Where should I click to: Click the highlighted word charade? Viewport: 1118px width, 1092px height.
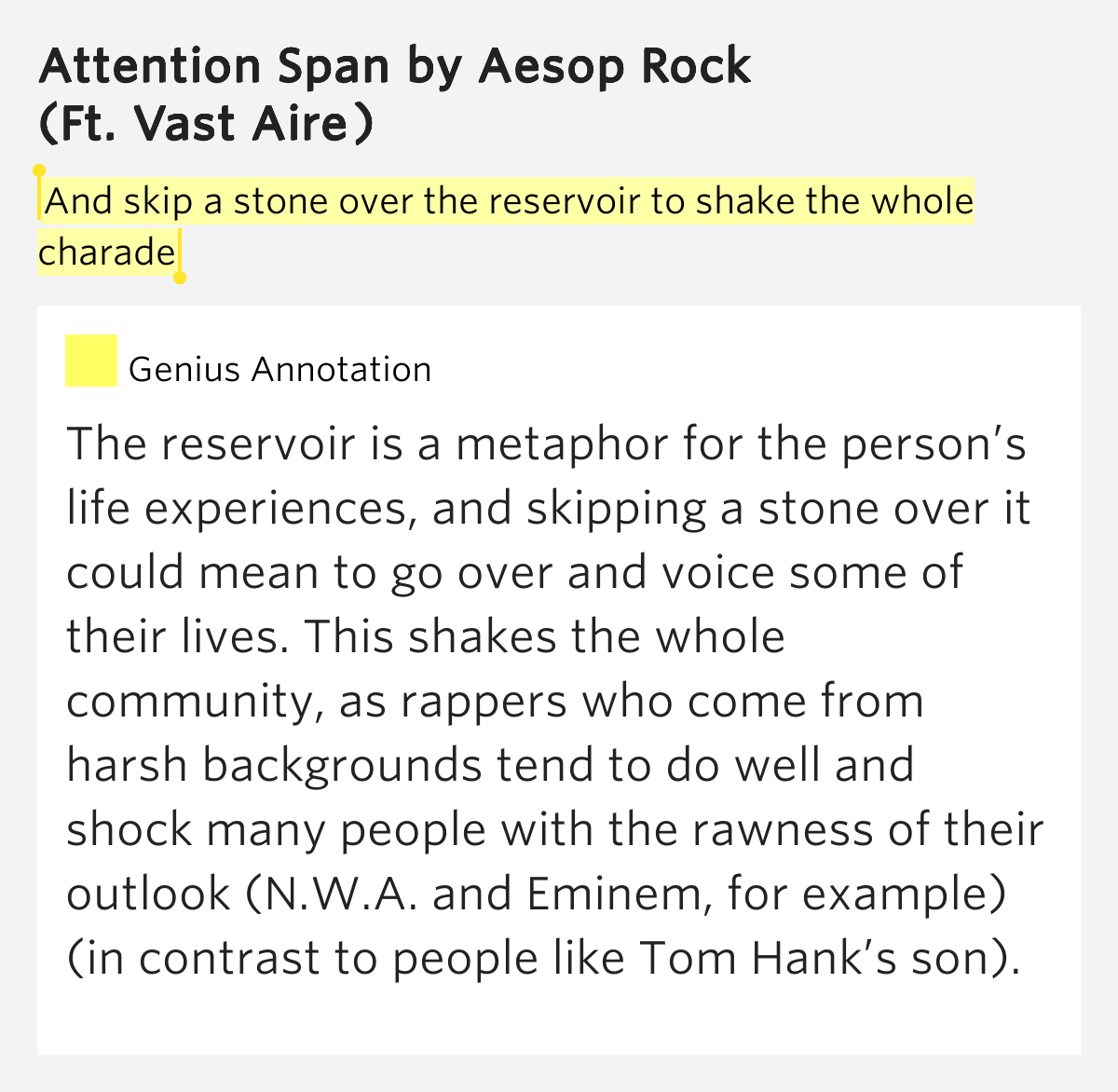107,252
